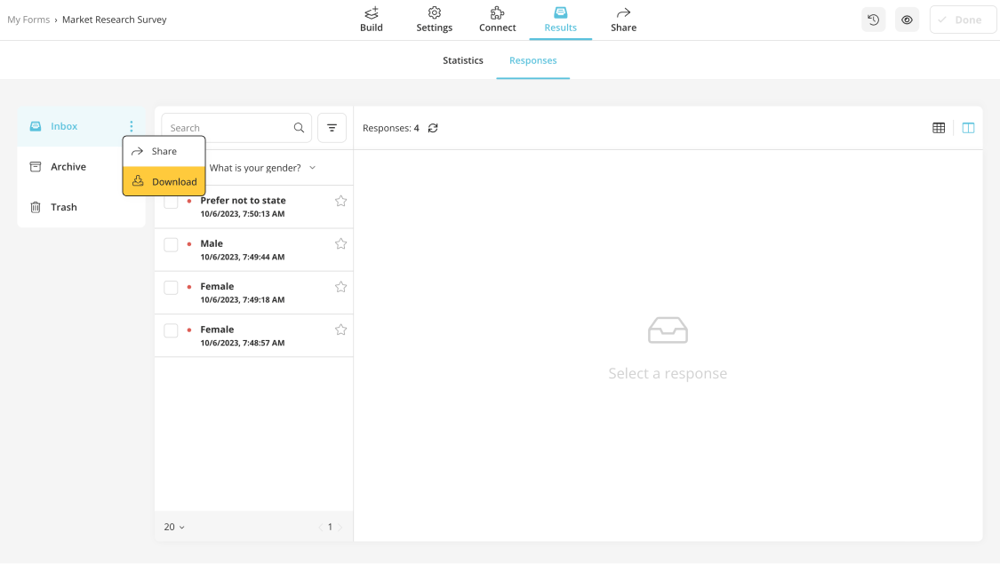Check the Male response checkbox
The height and width of the screenshot is (564, 1000).
(x=171, y=245)
